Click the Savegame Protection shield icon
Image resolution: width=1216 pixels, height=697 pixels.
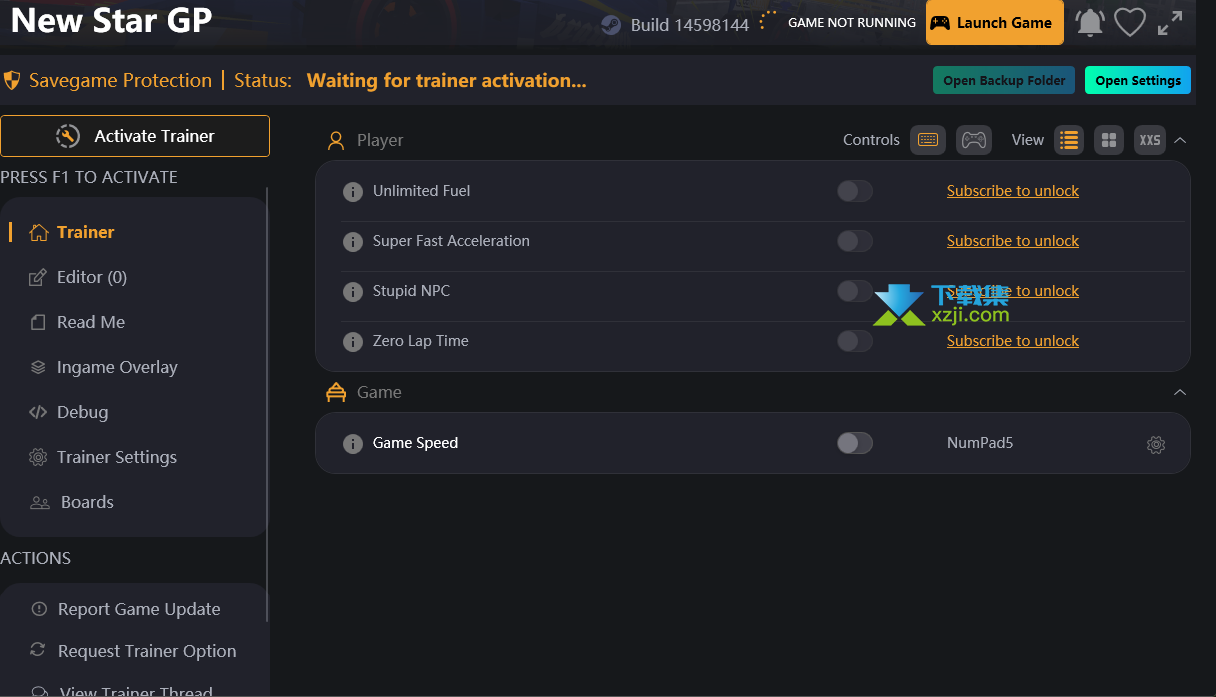pos(12,81)
